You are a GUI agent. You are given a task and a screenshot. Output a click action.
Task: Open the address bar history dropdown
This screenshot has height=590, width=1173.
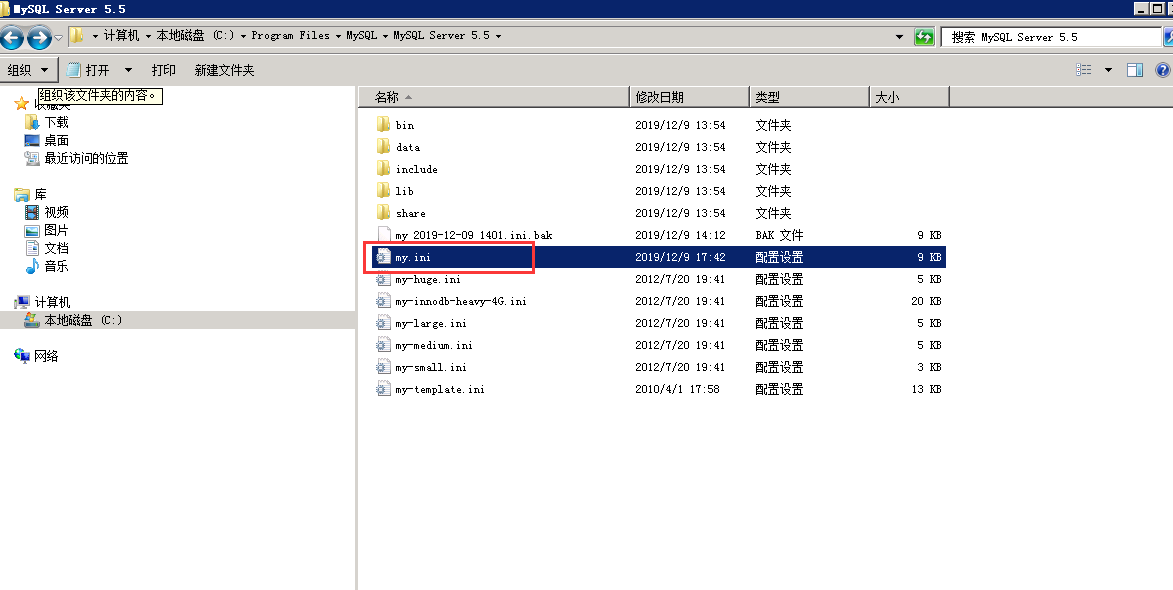(899, 36)
